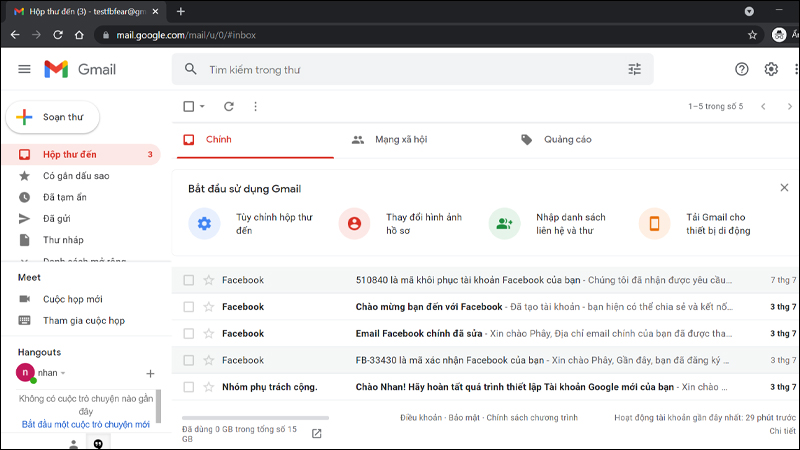Open the support help question mark icon
This screenshot has width=800, height=450.
click(x=741, y=69)
